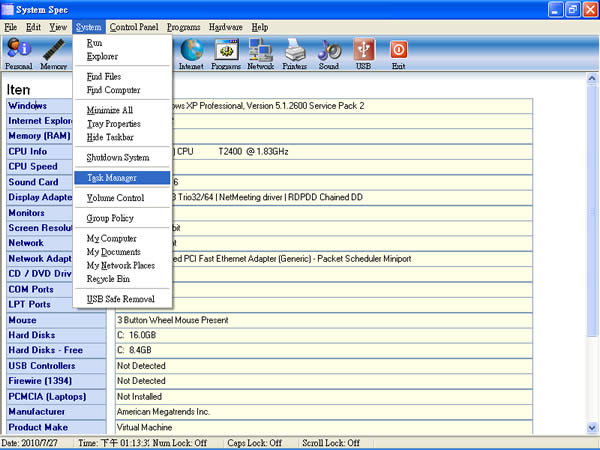The height and width of the screenshot is (450, 600).
Task: Open the Hardware menu
Action: pyautogui.click(x=226, y=27)
